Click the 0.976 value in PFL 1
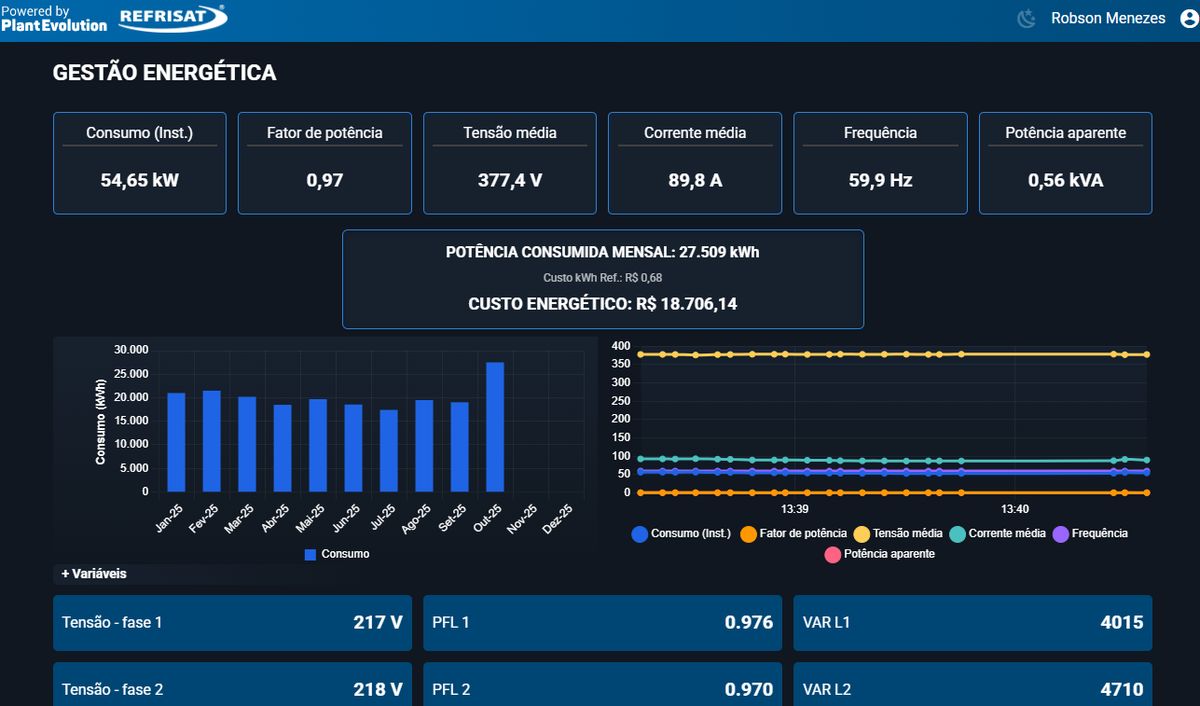The height and width of the screenshot is (706, 1200). [749, 623]
